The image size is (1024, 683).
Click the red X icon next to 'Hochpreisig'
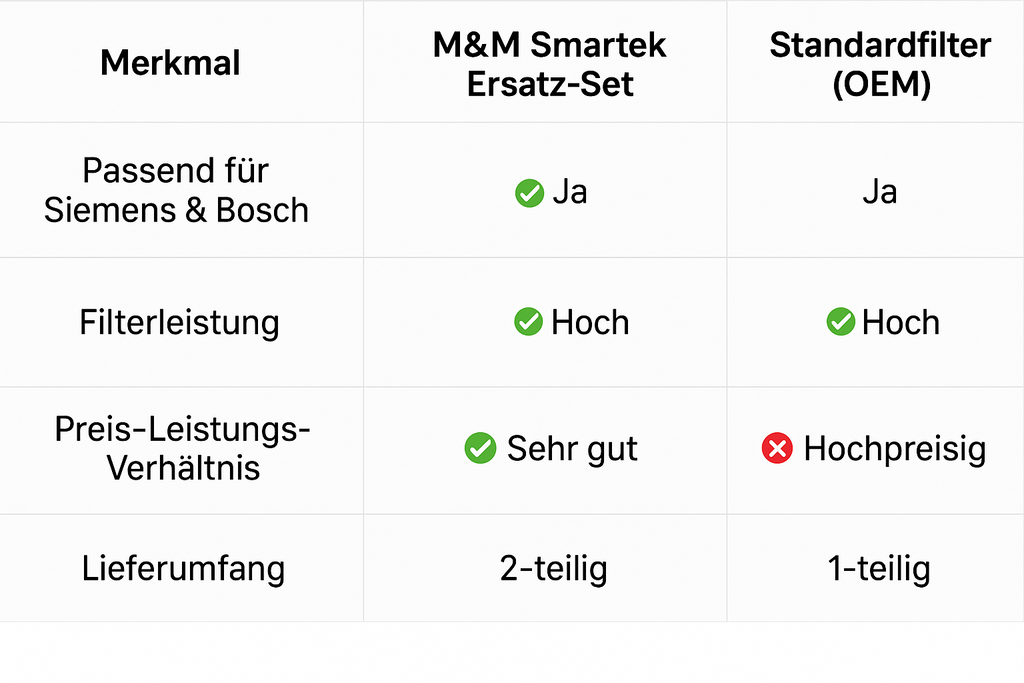(x=777, y=448)
